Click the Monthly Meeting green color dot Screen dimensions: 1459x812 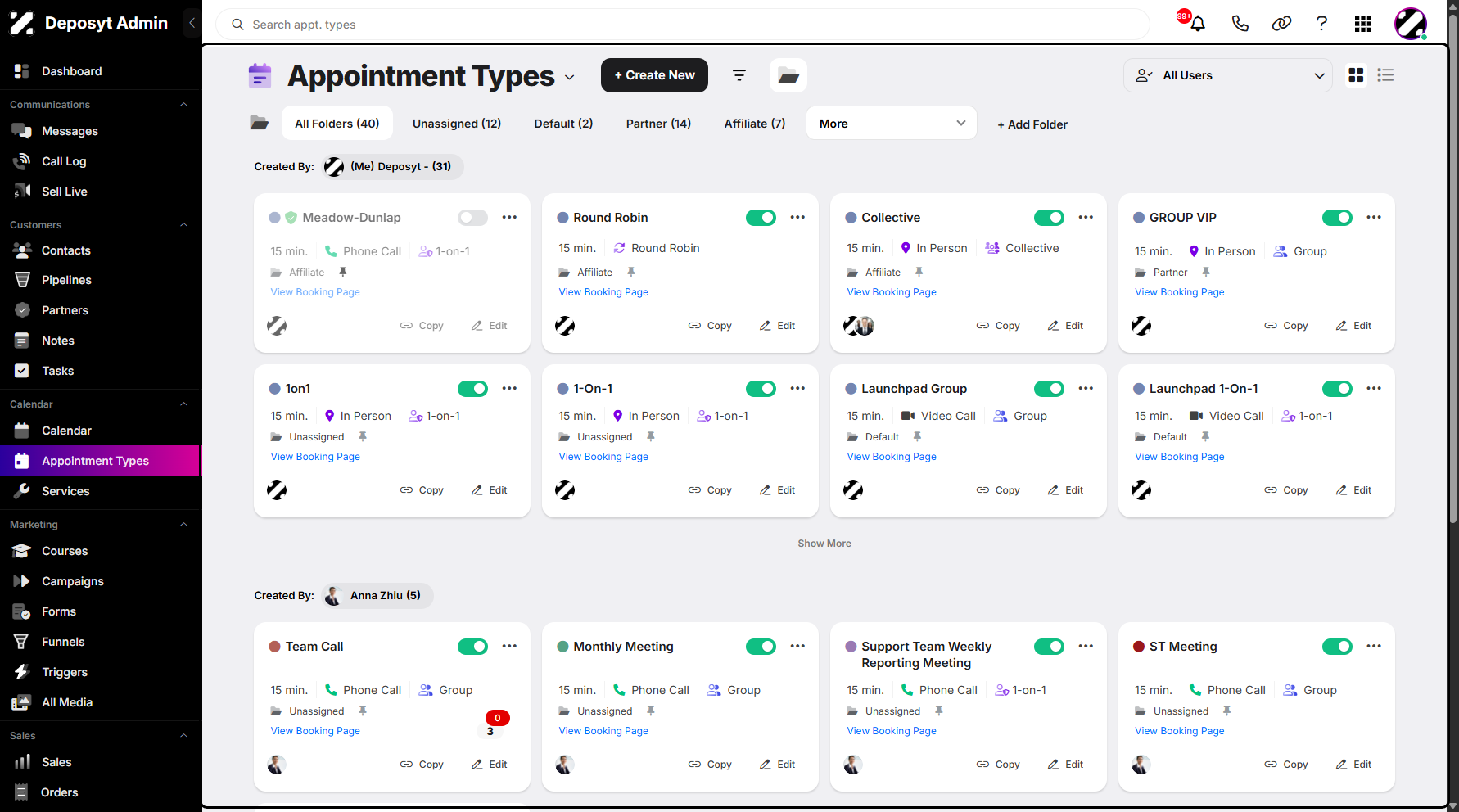point(562,647)
